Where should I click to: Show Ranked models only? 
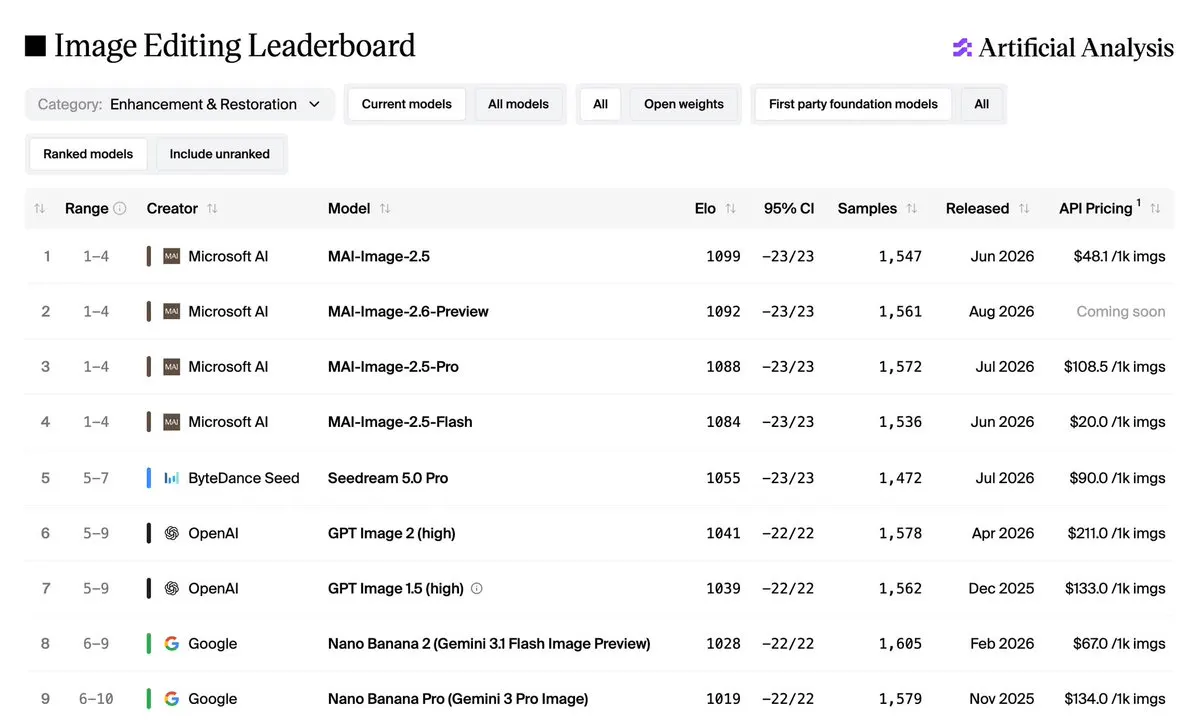pyautogui.click(x=88, y=154)
